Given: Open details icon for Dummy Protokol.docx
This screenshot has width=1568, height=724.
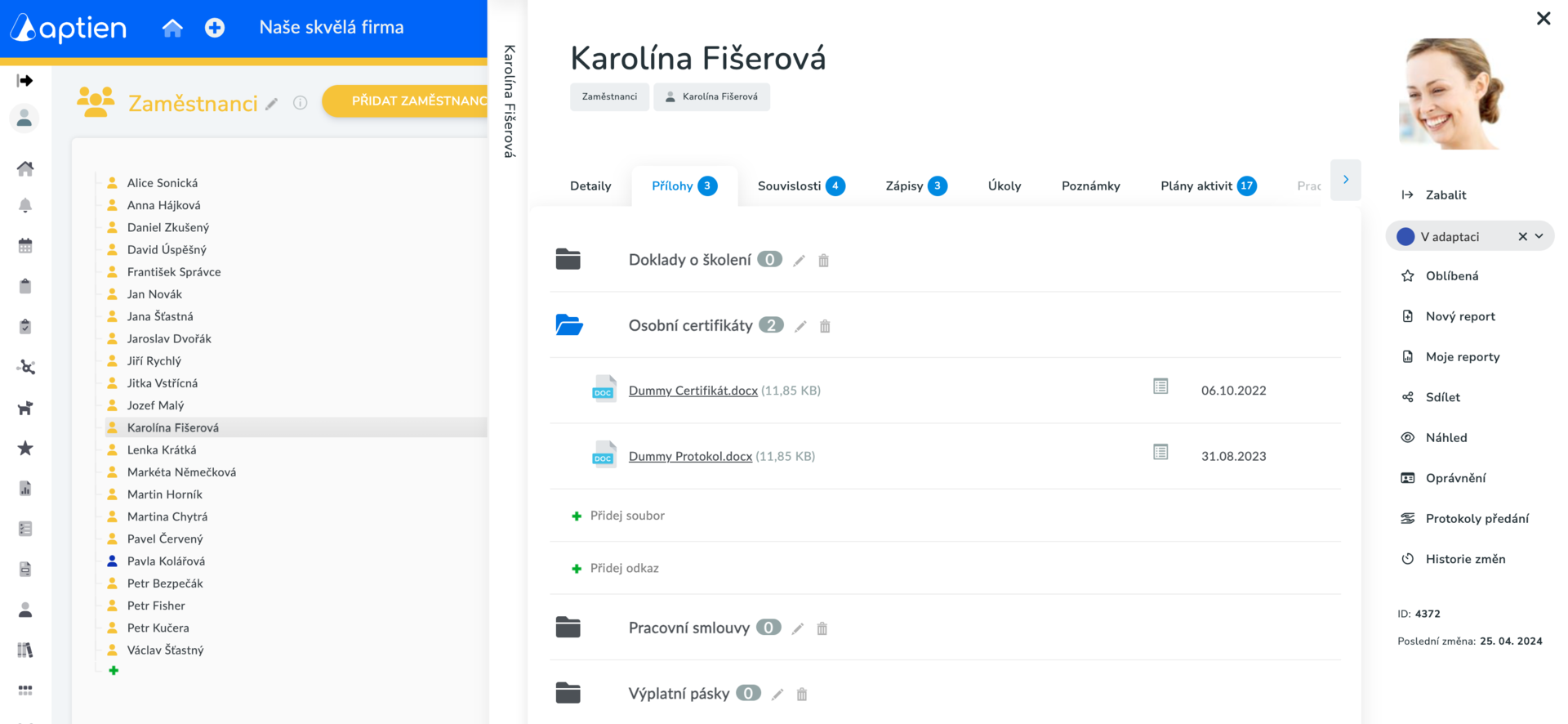Looking at the screenshot, I should click(x=1160, y=452).
